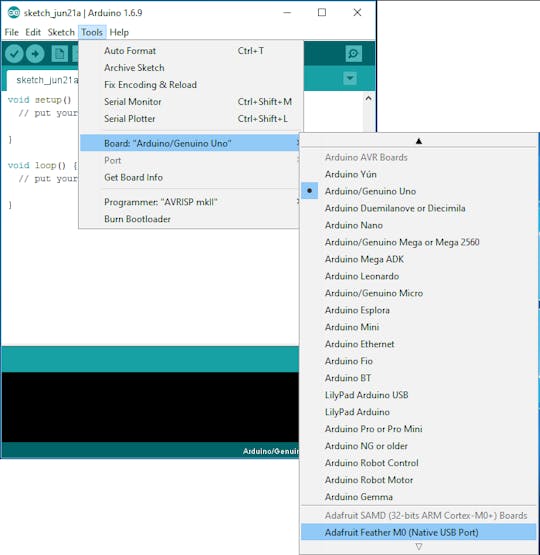
Task: Click the Verify checkmark toolbar button
Action: pos(14,54)
